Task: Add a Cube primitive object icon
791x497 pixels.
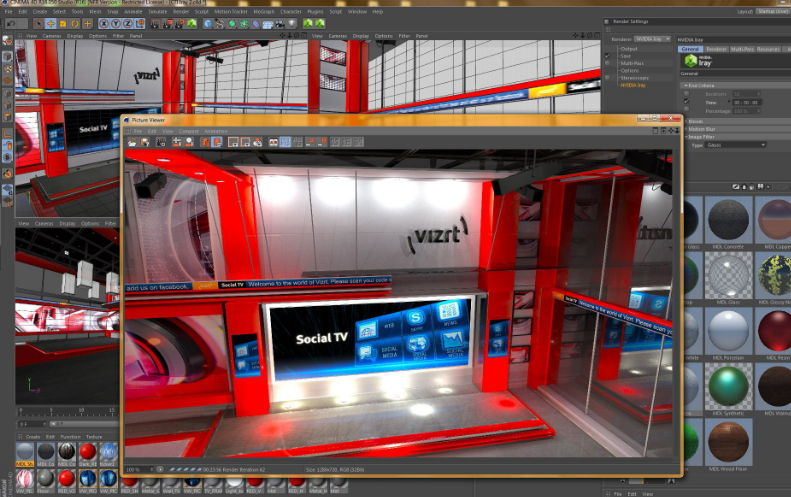Action: 208,24
